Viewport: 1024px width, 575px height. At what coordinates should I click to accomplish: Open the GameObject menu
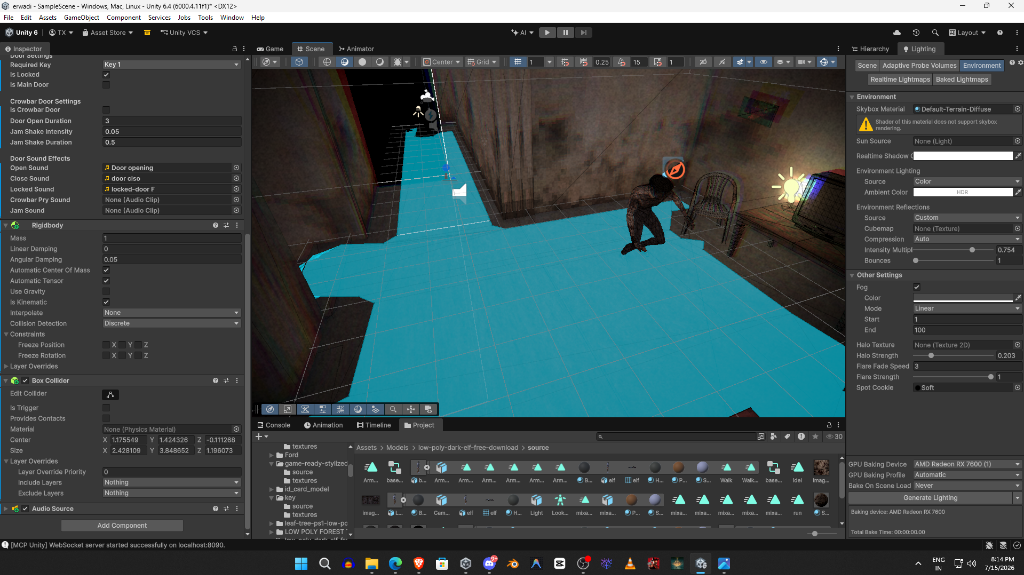(82, 18)
